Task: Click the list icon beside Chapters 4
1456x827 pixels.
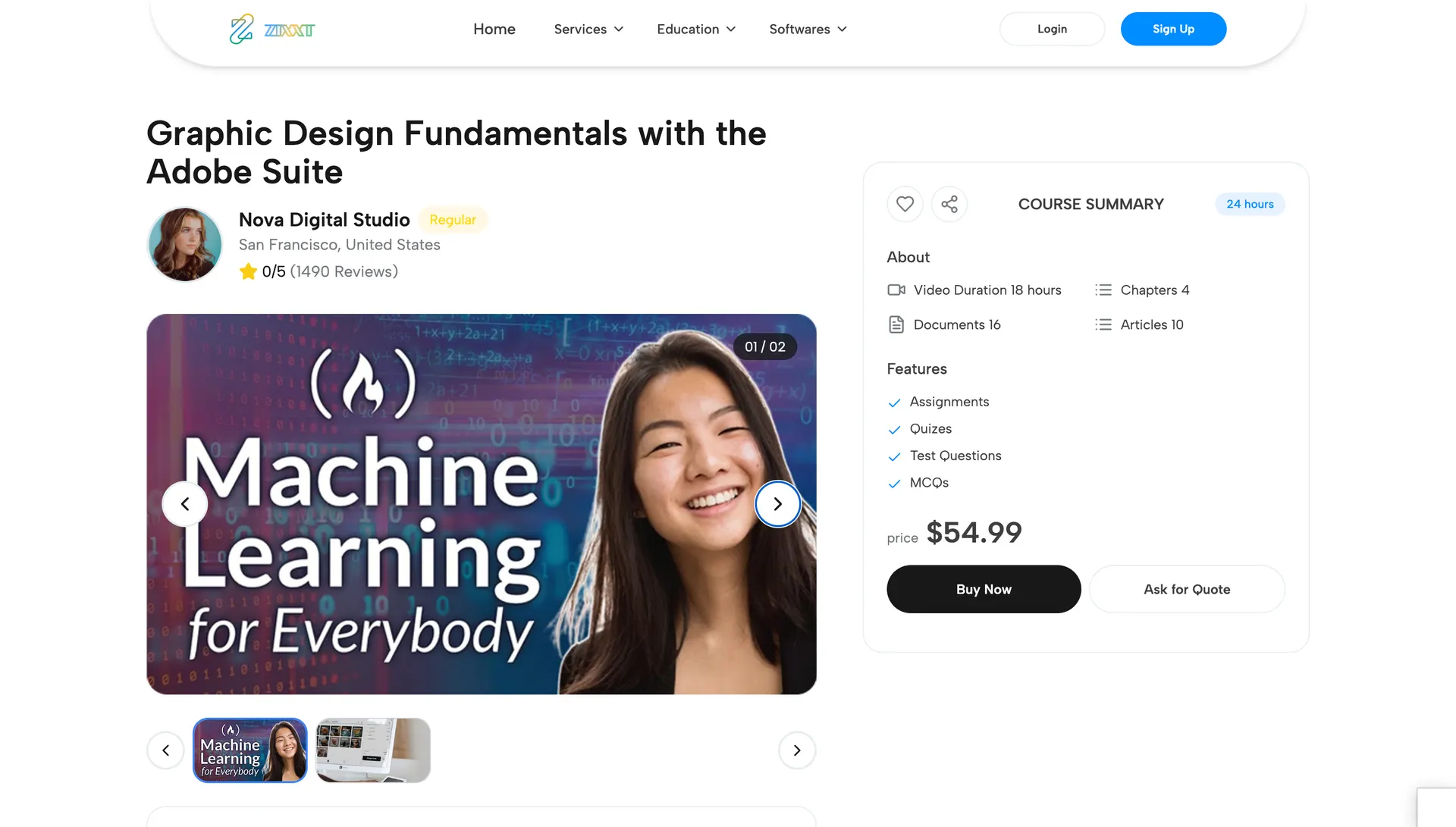Action: [x=1103, y=290]
